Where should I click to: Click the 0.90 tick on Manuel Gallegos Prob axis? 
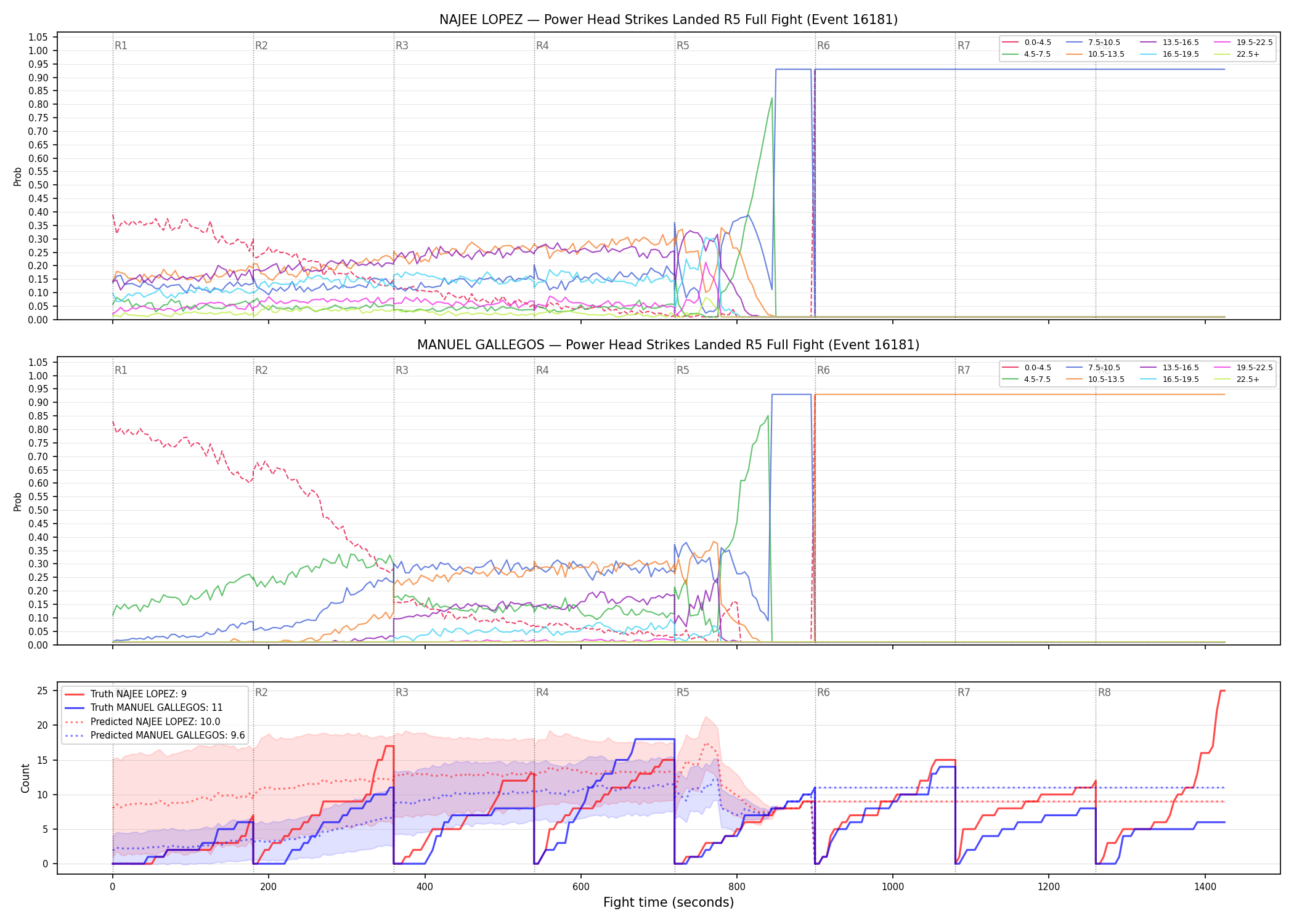[x=38, y=403]
